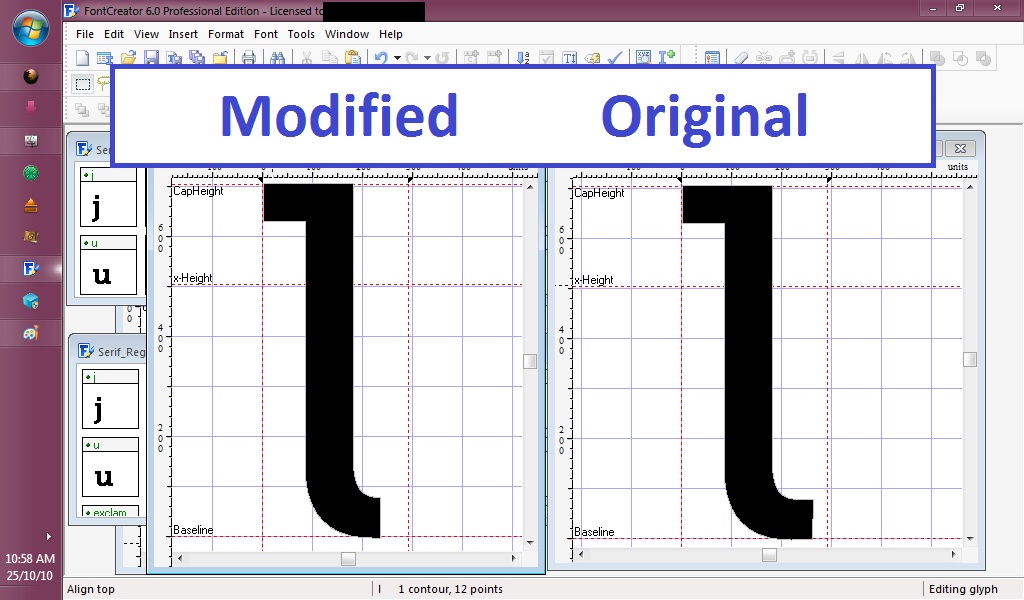This screenshot has height=600, width=1024.
Task: Click modified window scroll left arrow
Action: point(180,559)
